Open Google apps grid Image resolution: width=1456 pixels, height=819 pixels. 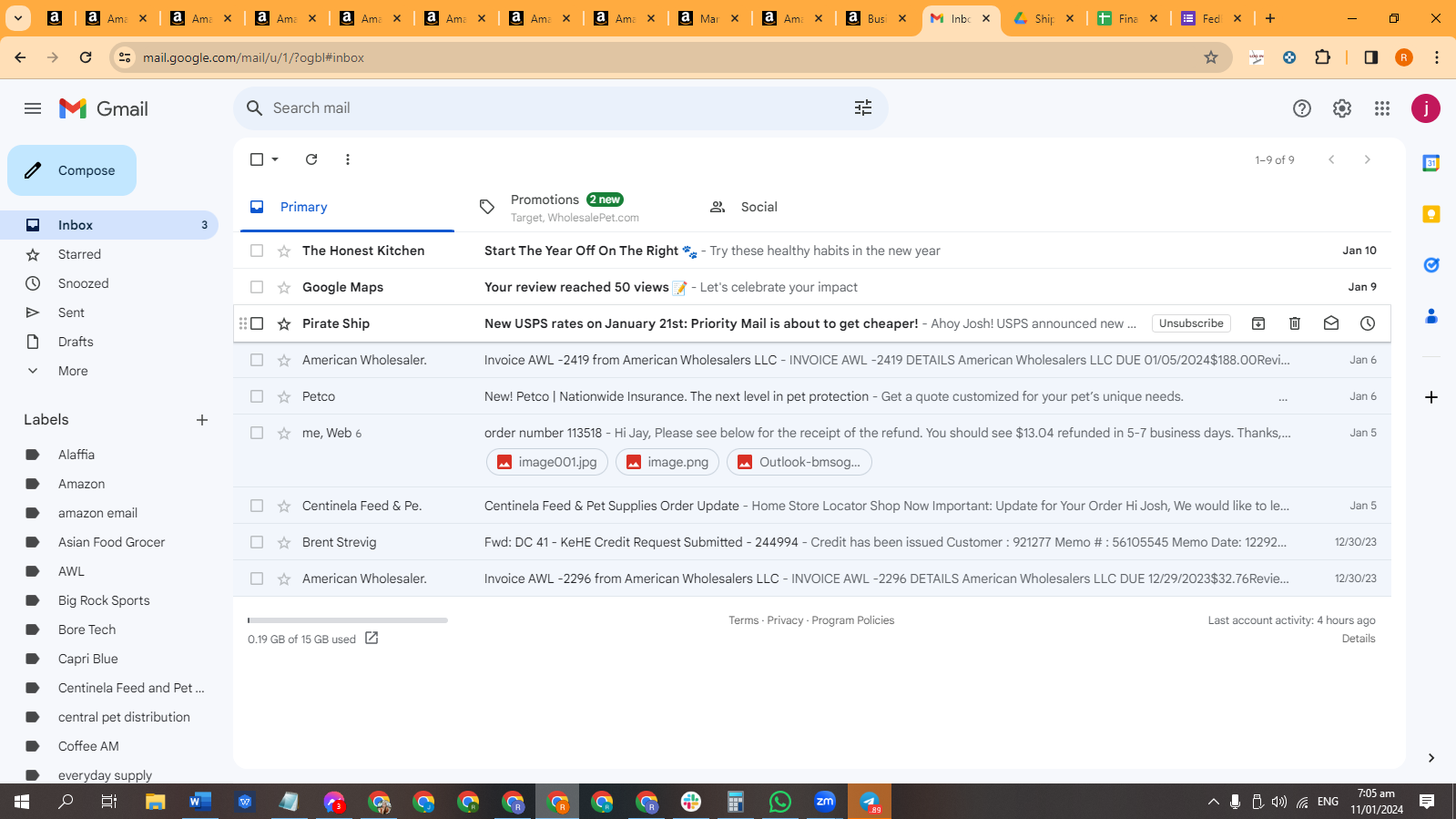[1382, 108]
